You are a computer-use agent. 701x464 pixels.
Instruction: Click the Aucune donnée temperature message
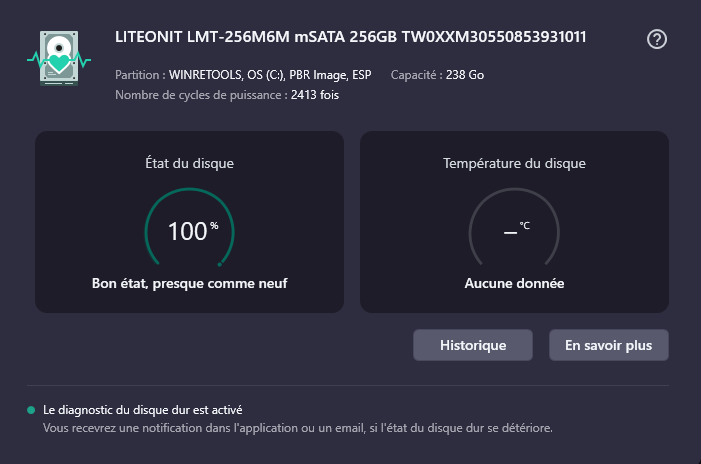(514, 283)
